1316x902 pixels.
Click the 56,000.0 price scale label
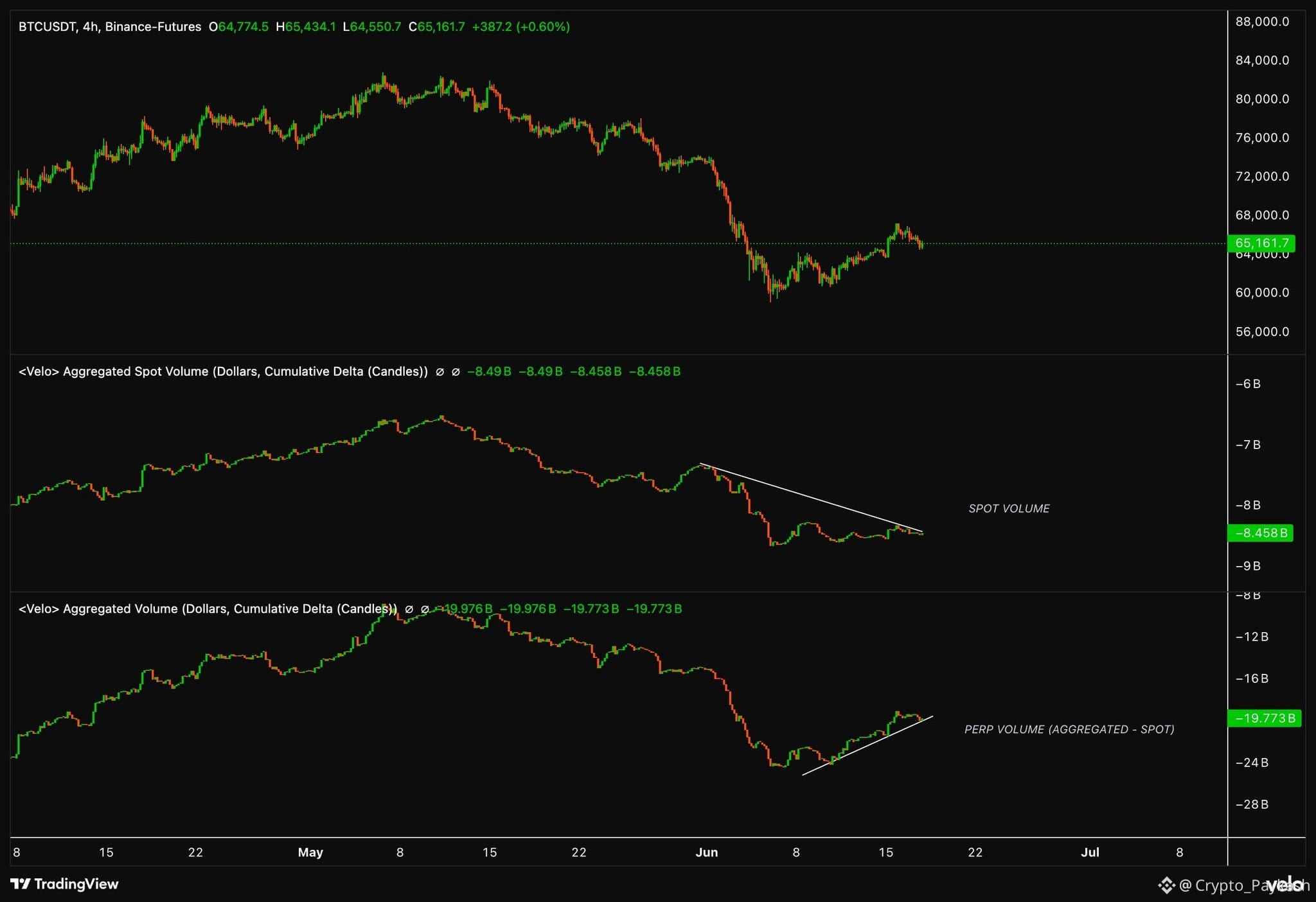(x=1262, y=332)
